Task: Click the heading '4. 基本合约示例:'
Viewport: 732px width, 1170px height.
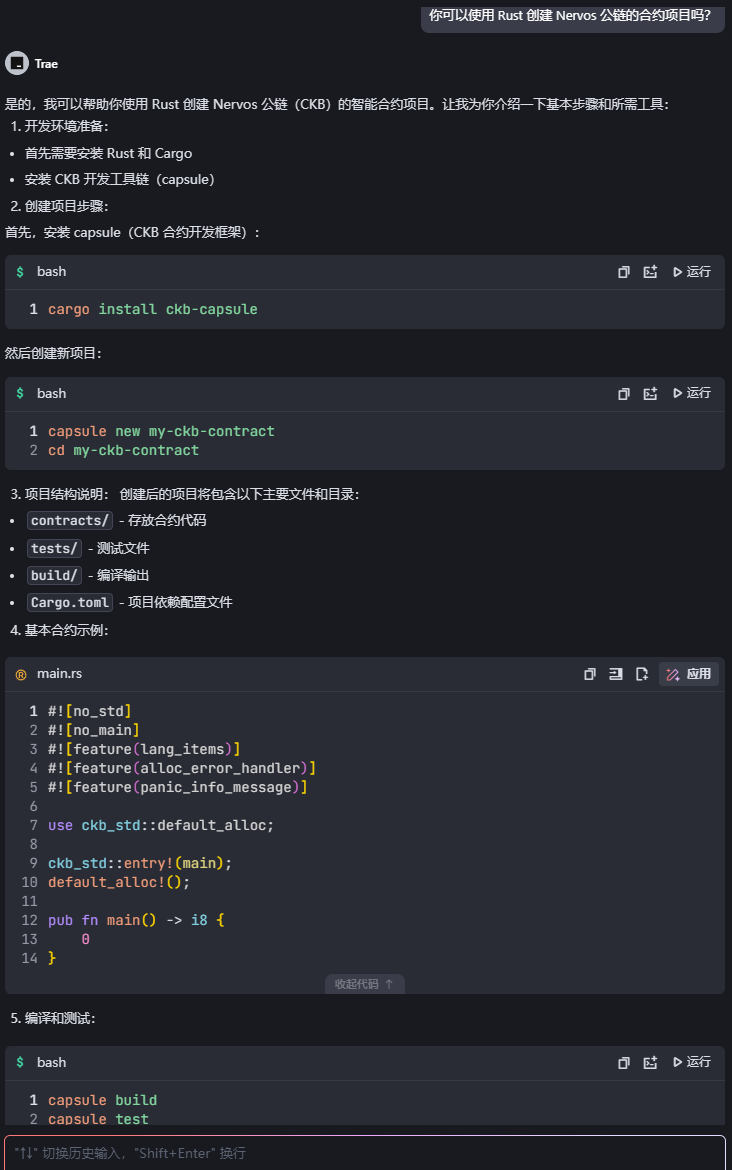Action: click(60, 631)
